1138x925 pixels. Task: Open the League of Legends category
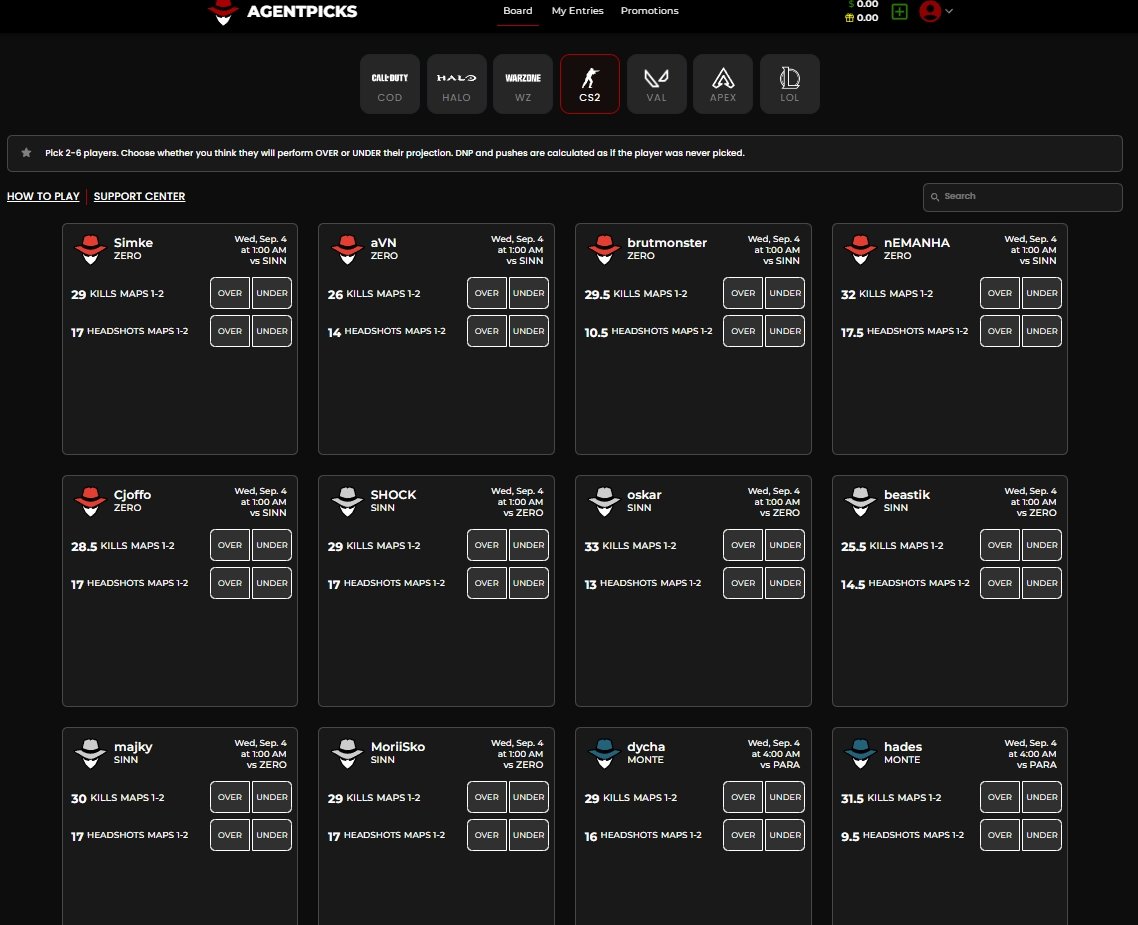coord(790,84)
